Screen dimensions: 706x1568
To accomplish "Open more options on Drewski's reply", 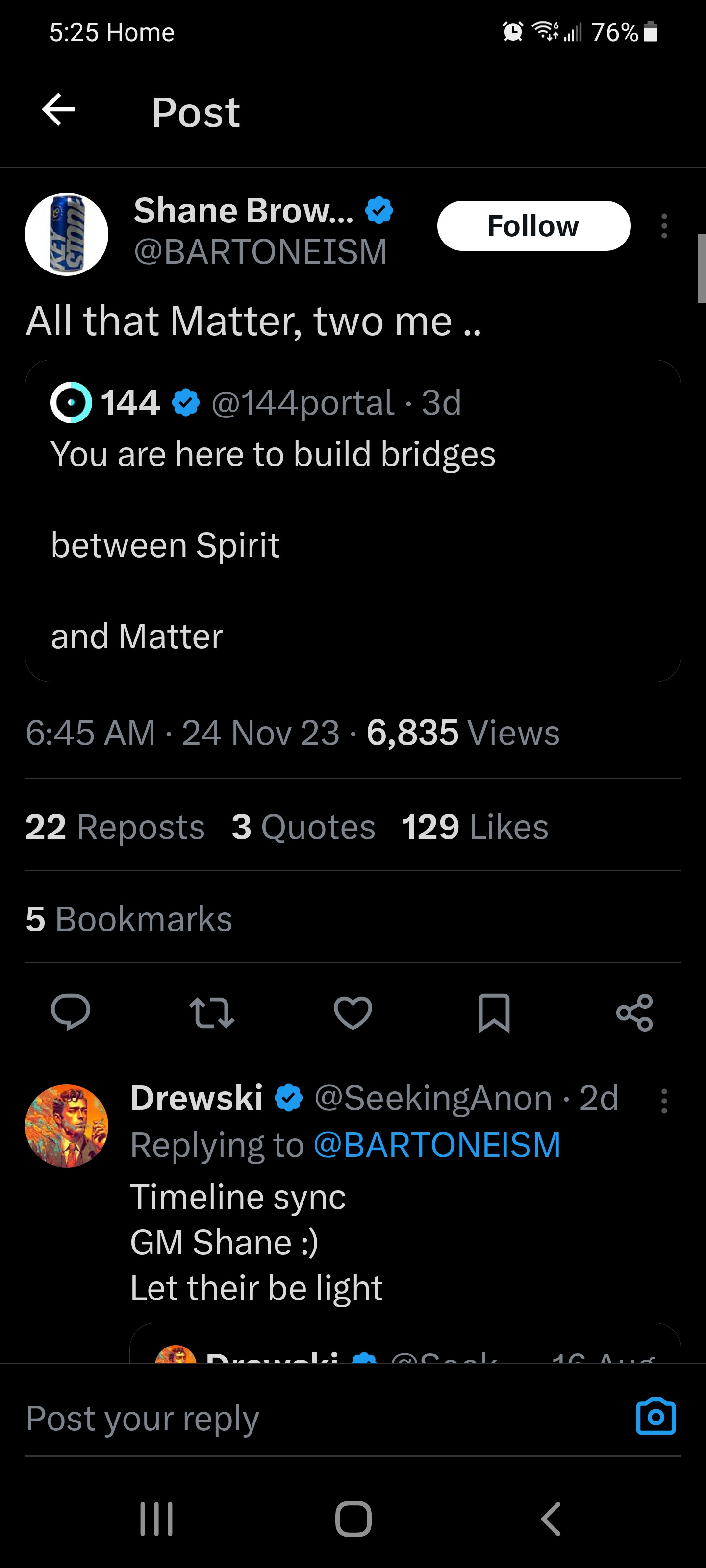I will click(664, 1101).
